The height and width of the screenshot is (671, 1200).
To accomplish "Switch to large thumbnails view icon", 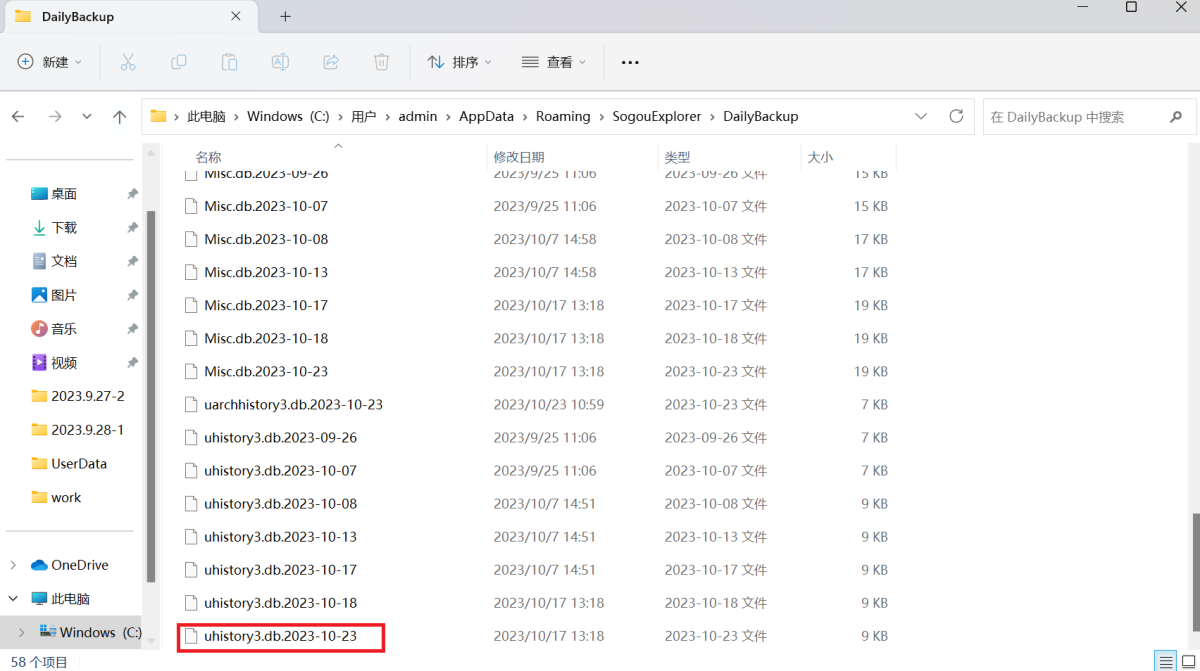I will click(x=1188, y=662).
